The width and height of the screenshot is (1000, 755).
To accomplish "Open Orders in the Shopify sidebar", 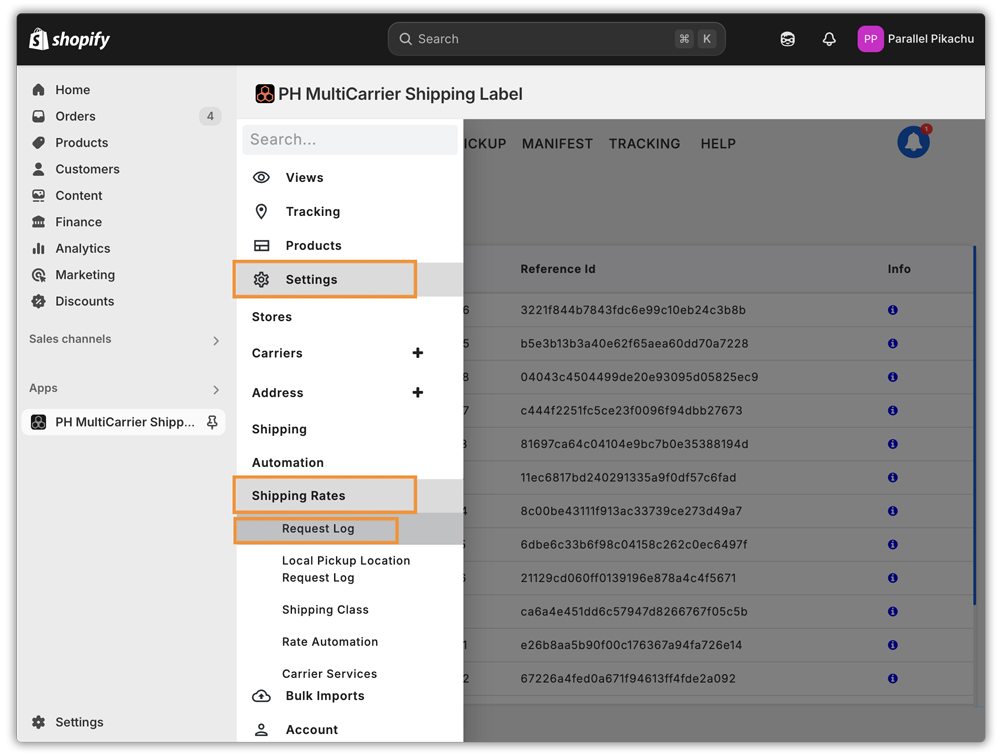I will [75, 116].
